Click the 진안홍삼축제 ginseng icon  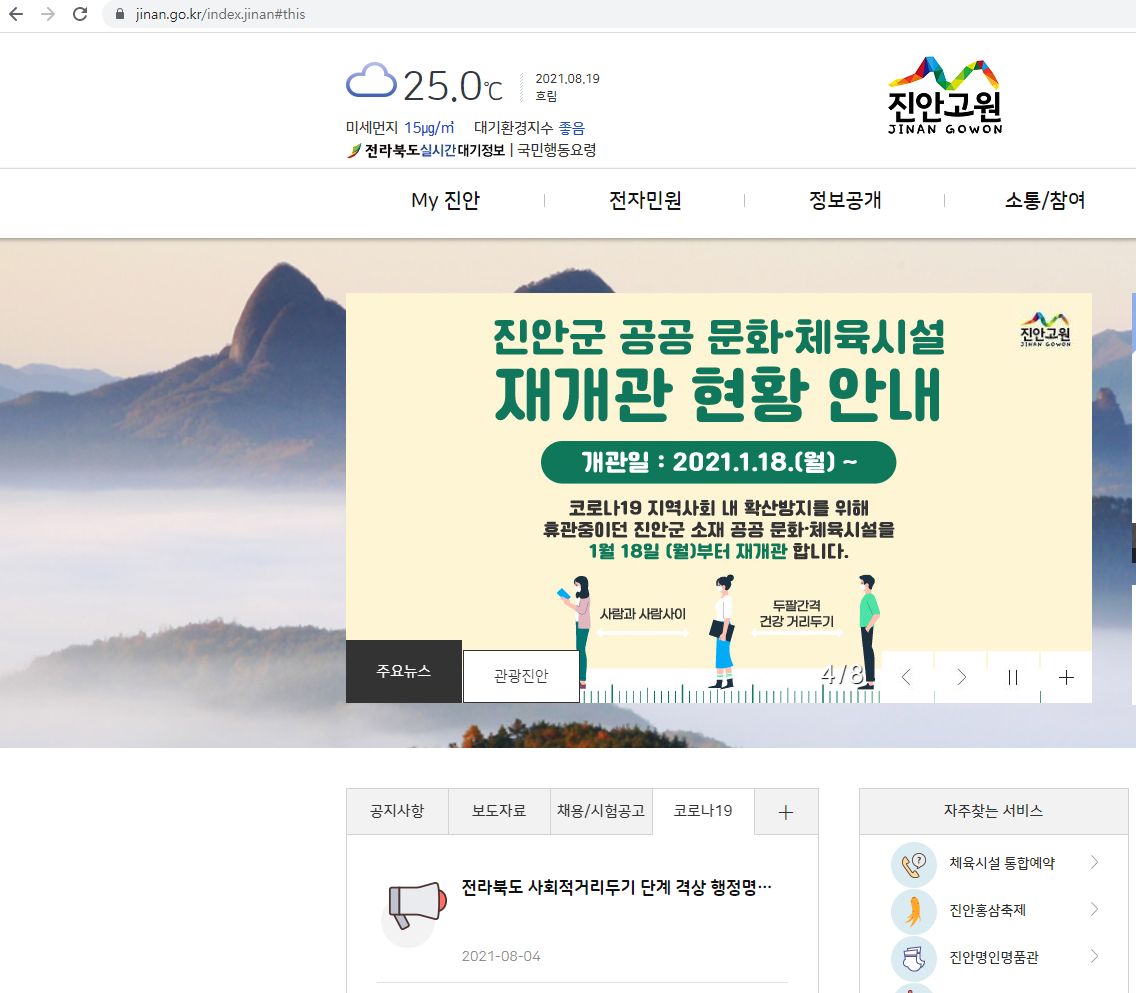coord(914,910)
